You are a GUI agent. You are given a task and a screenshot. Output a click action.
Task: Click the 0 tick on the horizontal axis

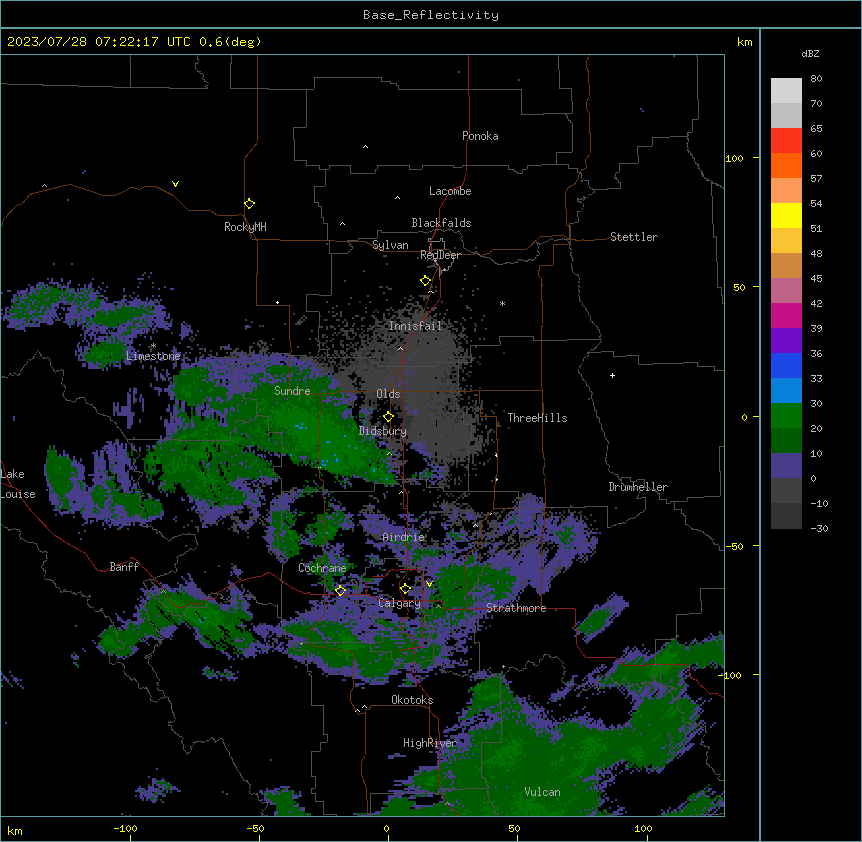point(386,828)
